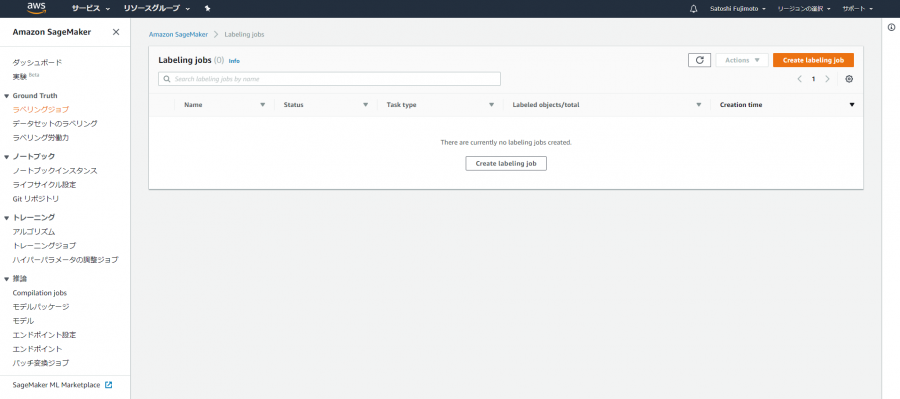900x399 pixels.
Task: Open the サービス menu
Action: click(x=91, y=9)
